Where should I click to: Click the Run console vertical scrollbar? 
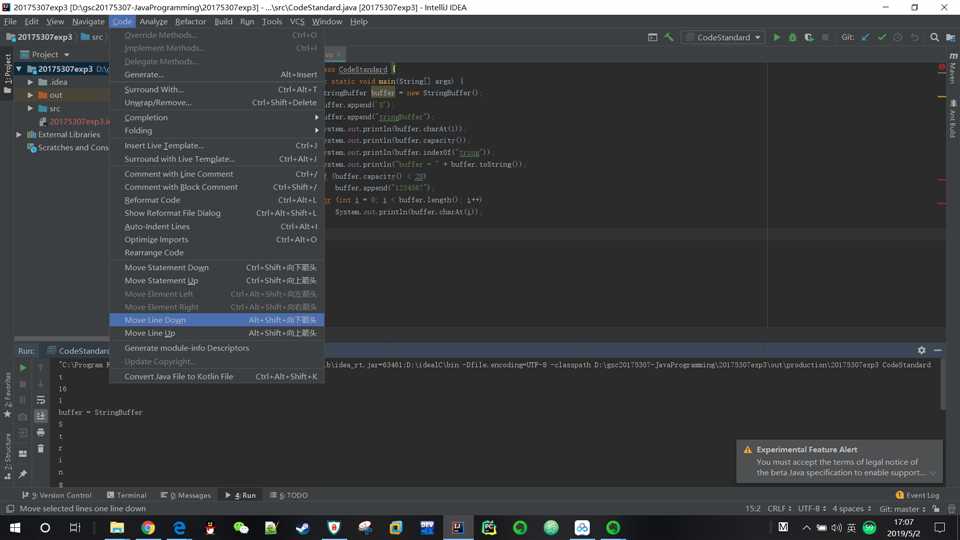(942, 384)
